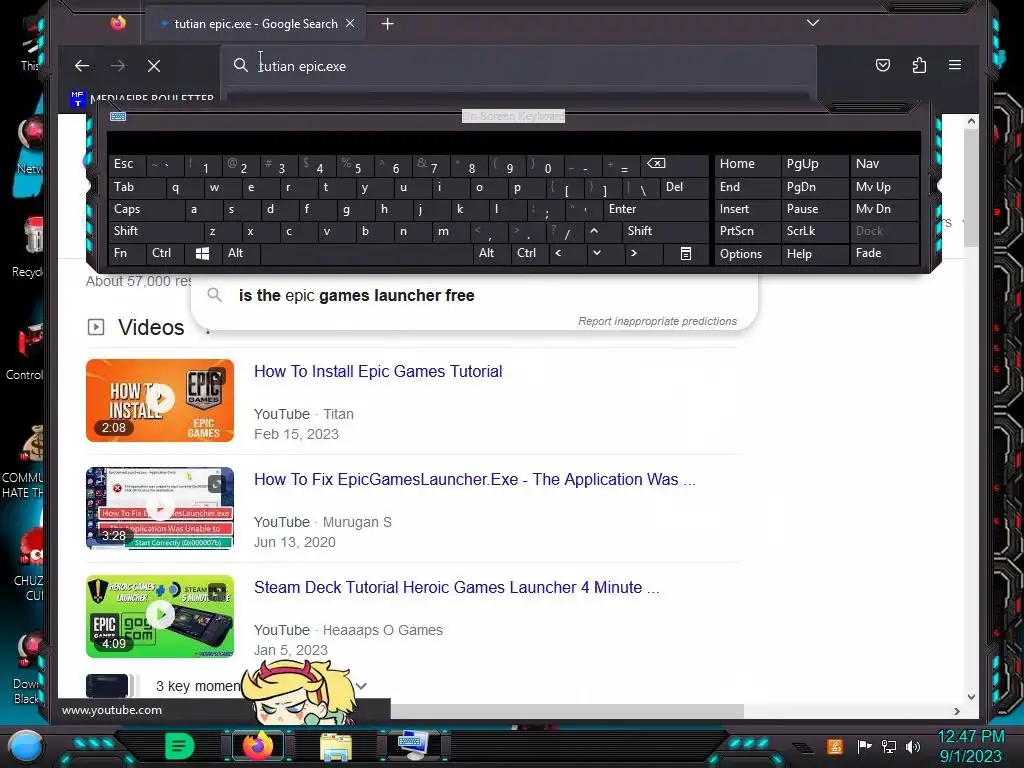This screenshot has width=1024, height=768.
Task: Click the address bar search field
Action: pos(519,66)
